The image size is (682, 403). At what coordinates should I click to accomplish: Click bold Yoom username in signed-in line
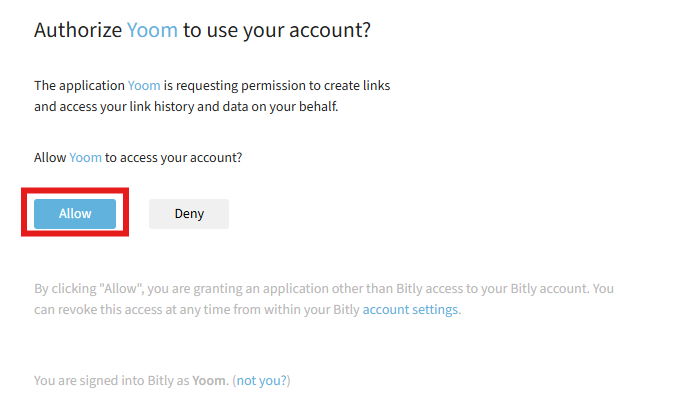tap(209, 380)
